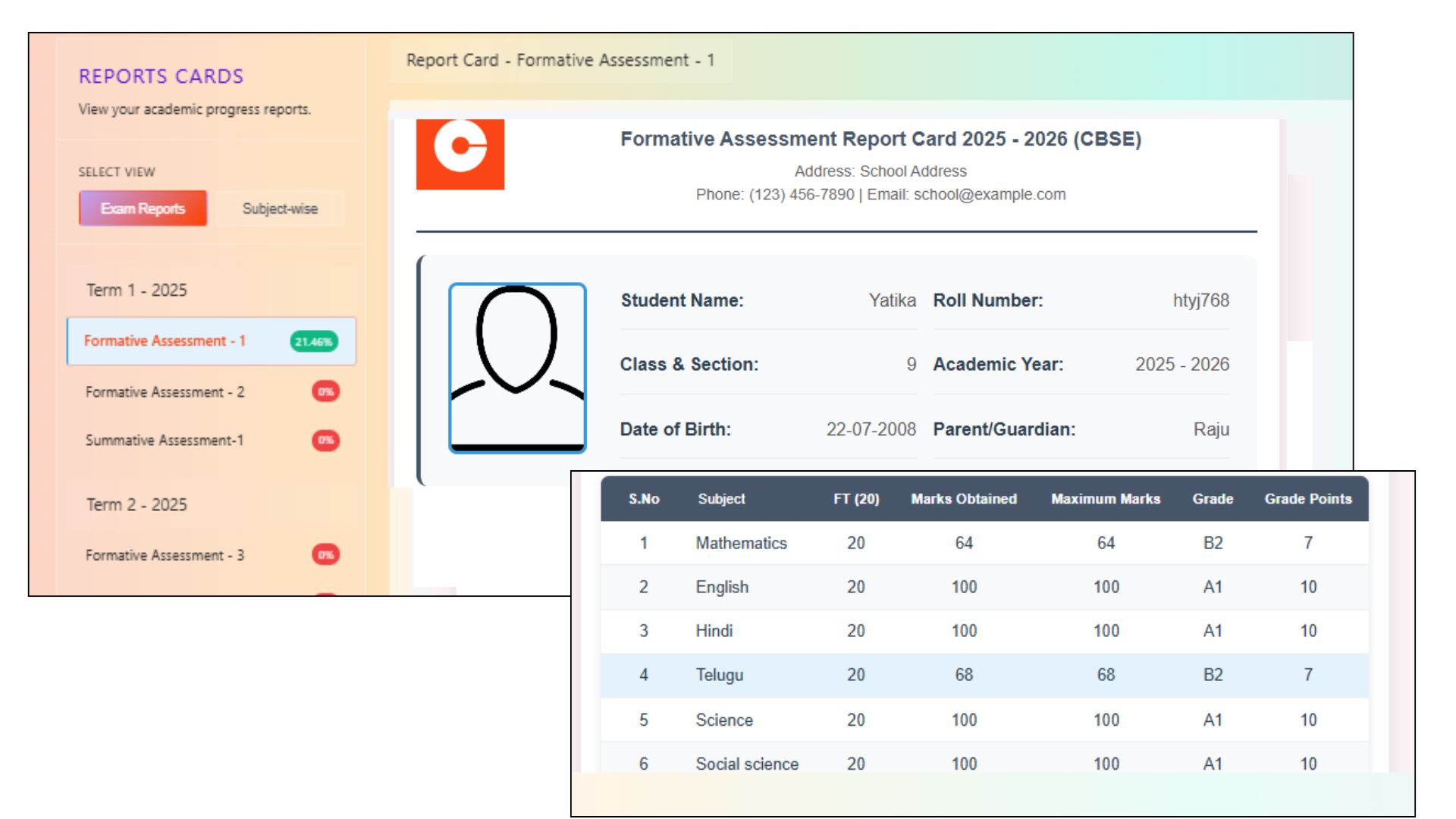Click the 0% badge beside Summative Assessment-1
This screenshot has height=819, width=1456.
[325, 441]
